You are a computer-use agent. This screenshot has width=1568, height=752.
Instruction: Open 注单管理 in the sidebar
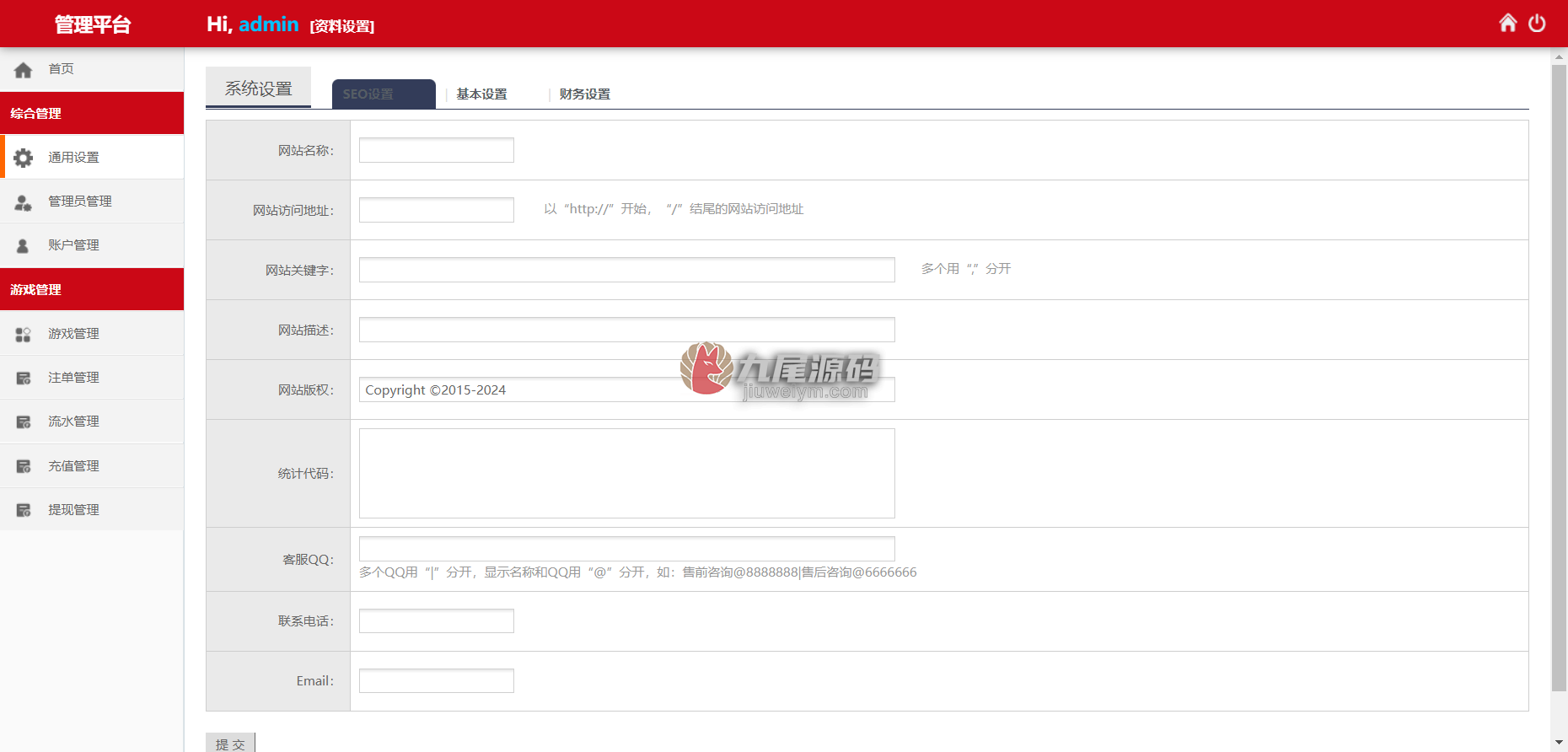[92, 377]
